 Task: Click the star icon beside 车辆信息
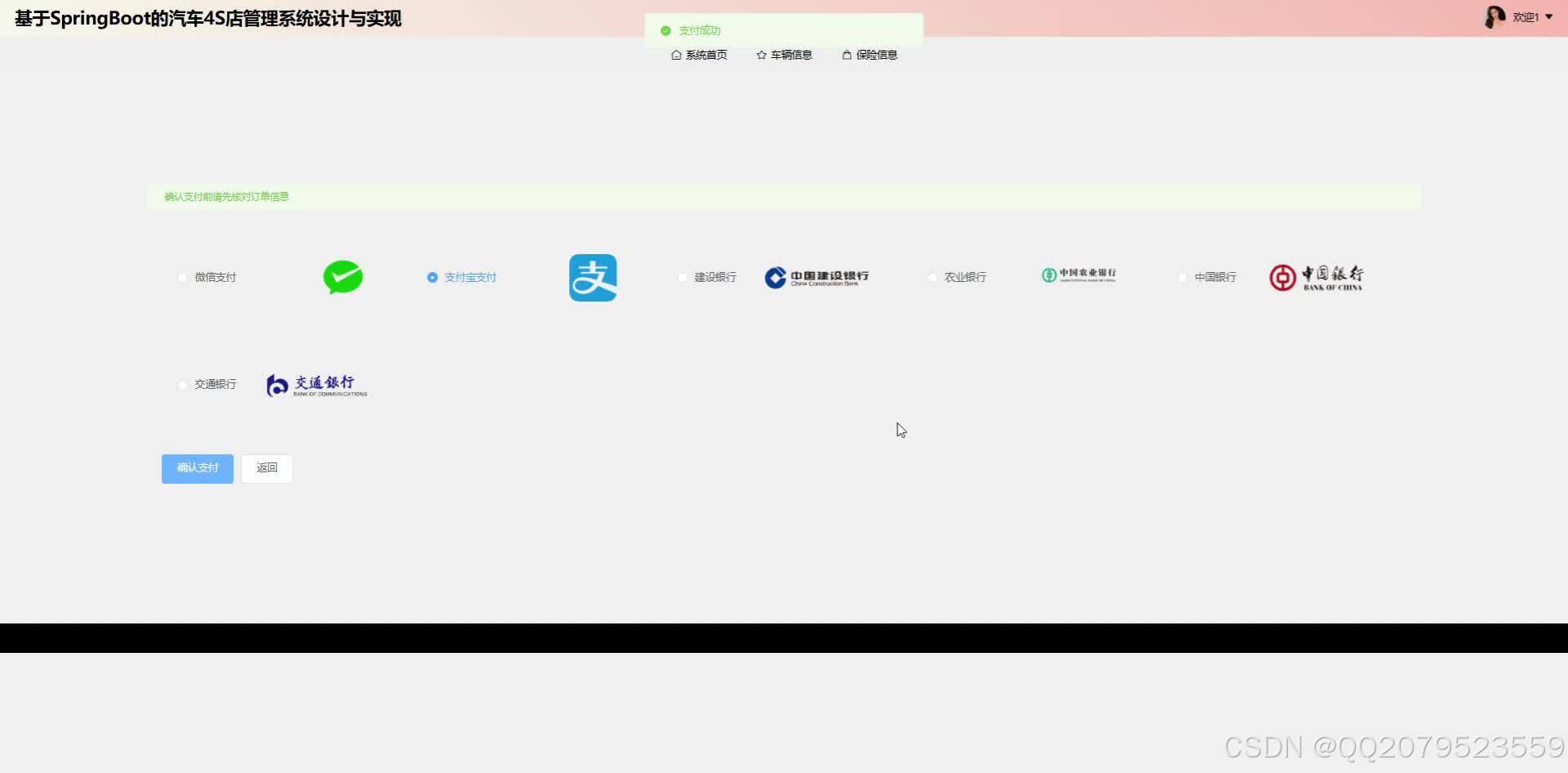tap(761, 55)
